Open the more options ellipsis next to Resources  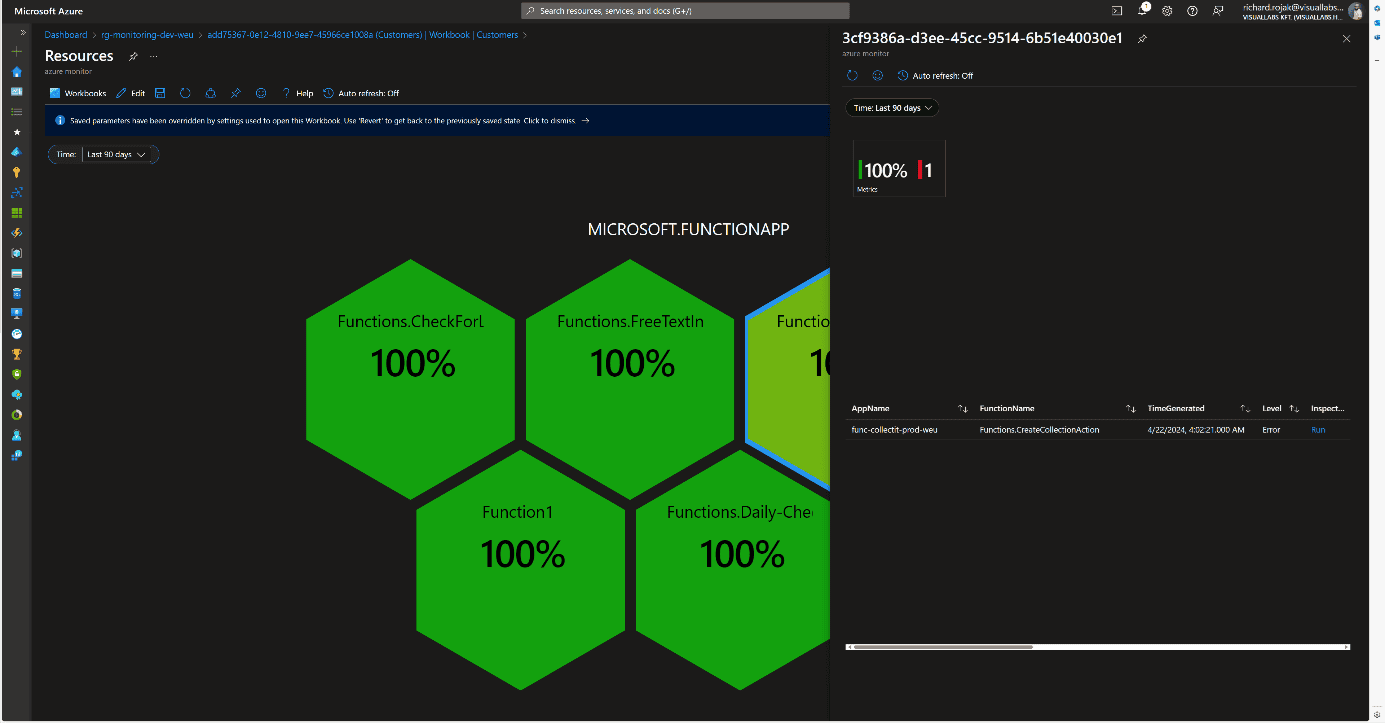click(x=153, y=56)
